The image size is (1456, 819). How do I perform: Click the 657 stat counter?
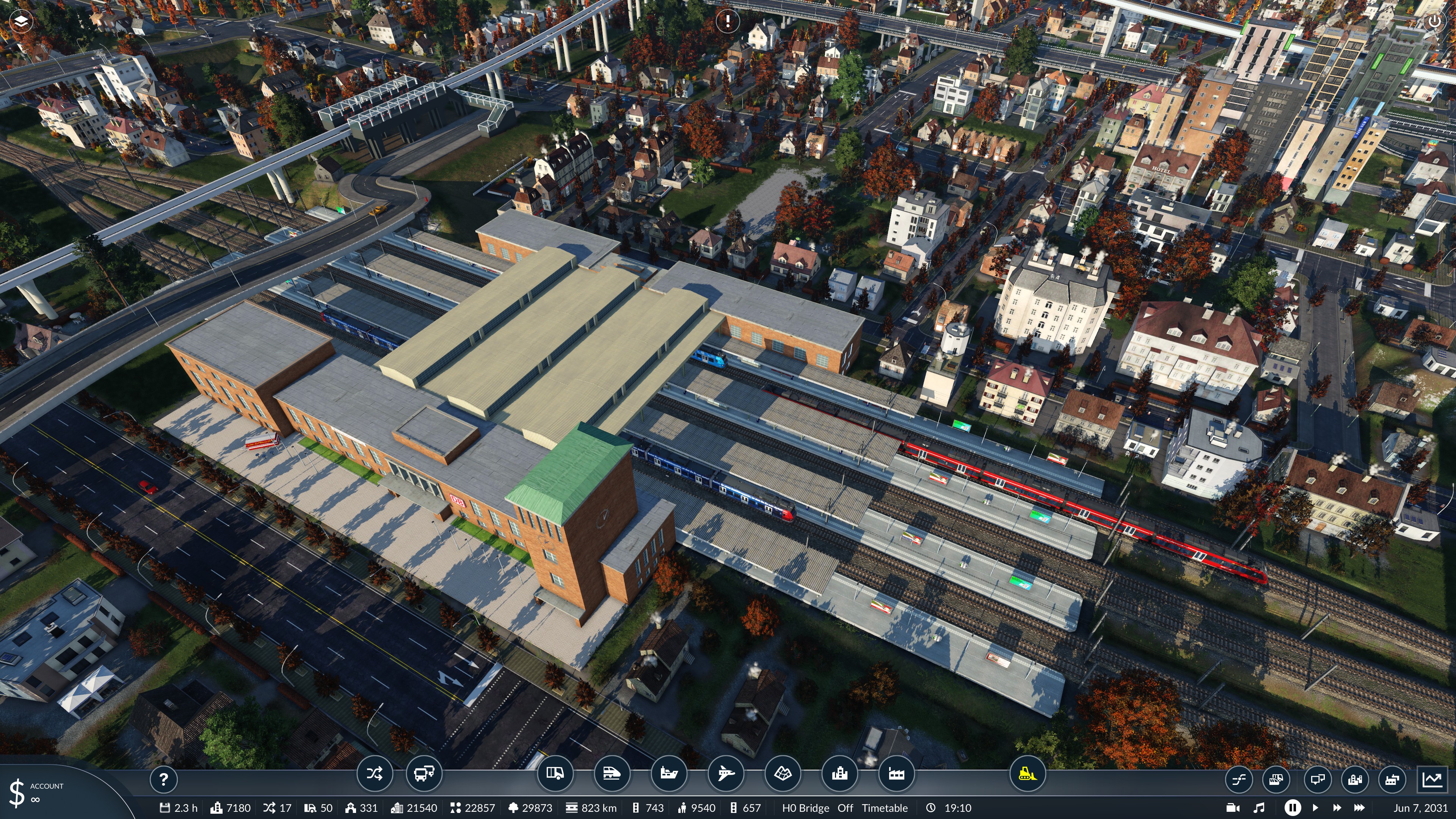click(x=745, y=808)
